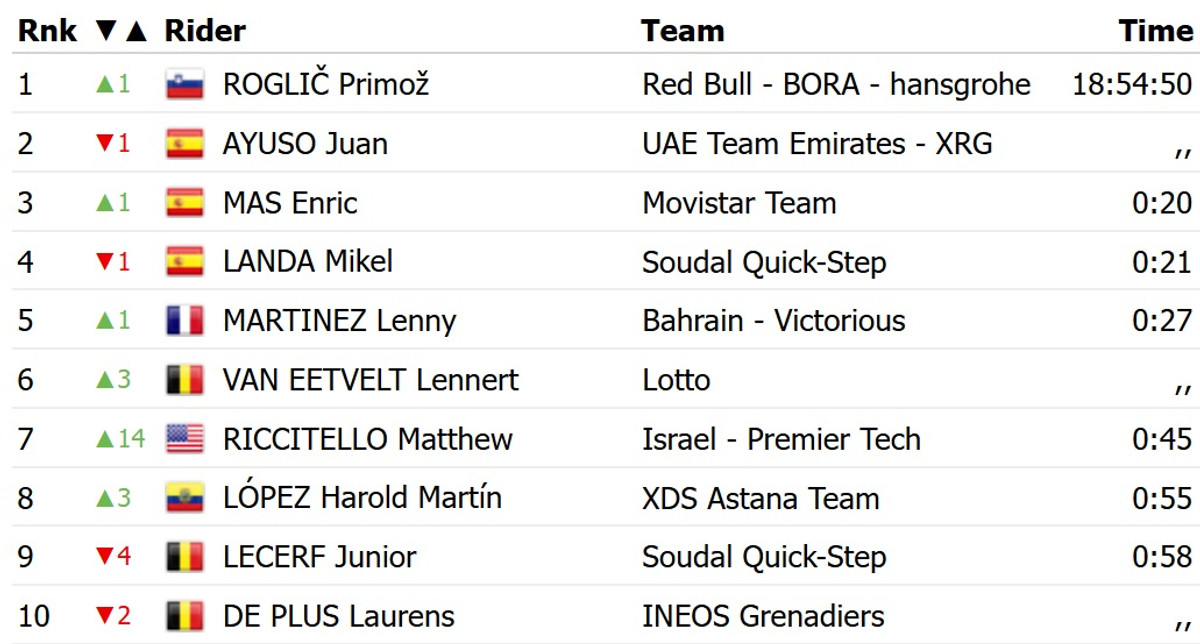
Task: Sort by the position change arrows header
Action: tap(121, 31)
